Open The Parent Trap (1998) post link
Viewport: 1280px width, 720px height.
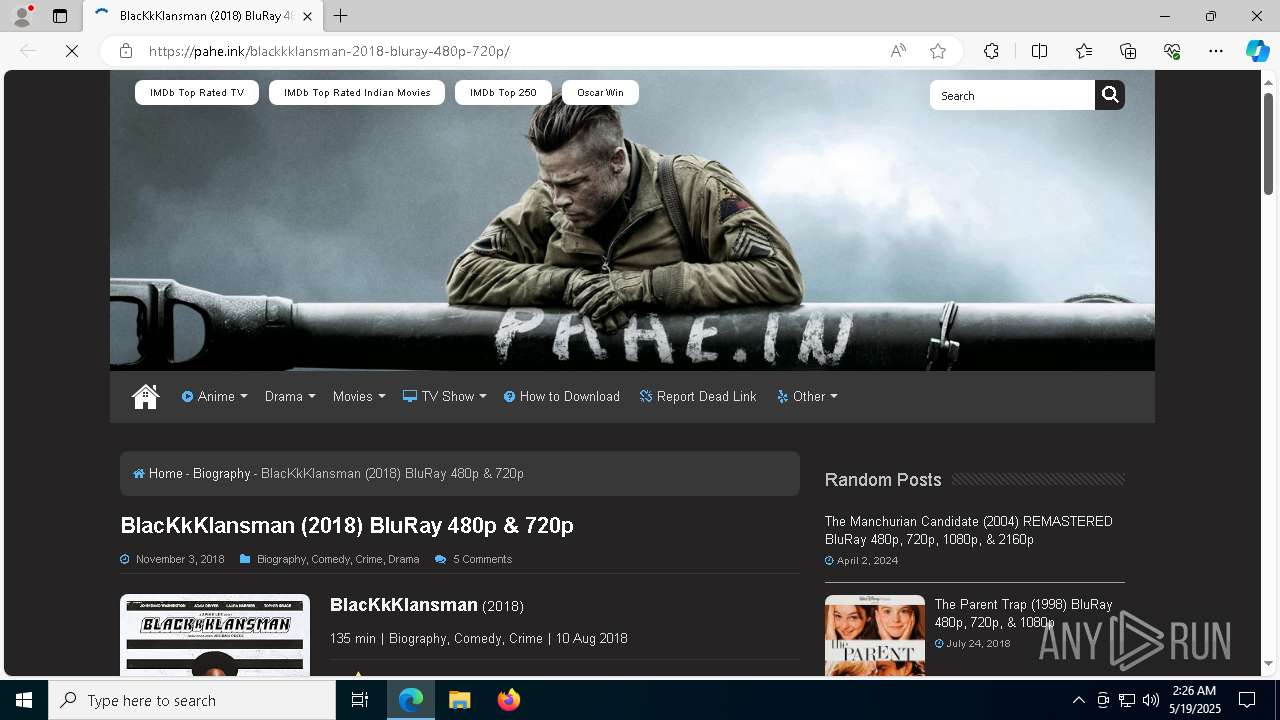coord(1023,613)
